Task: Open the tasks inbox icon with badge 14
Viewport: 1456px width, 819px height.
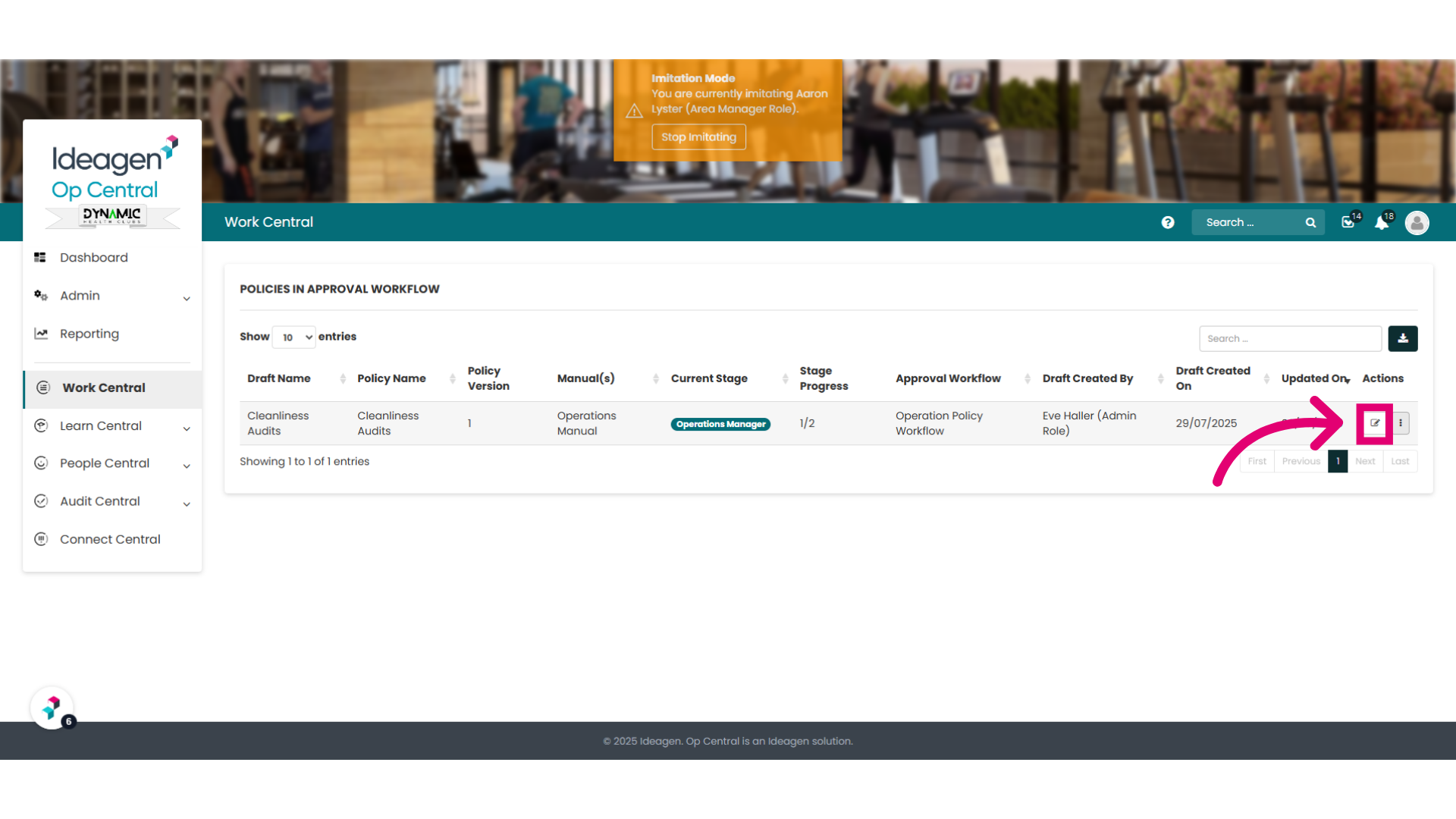Action: pos(1349,221)
